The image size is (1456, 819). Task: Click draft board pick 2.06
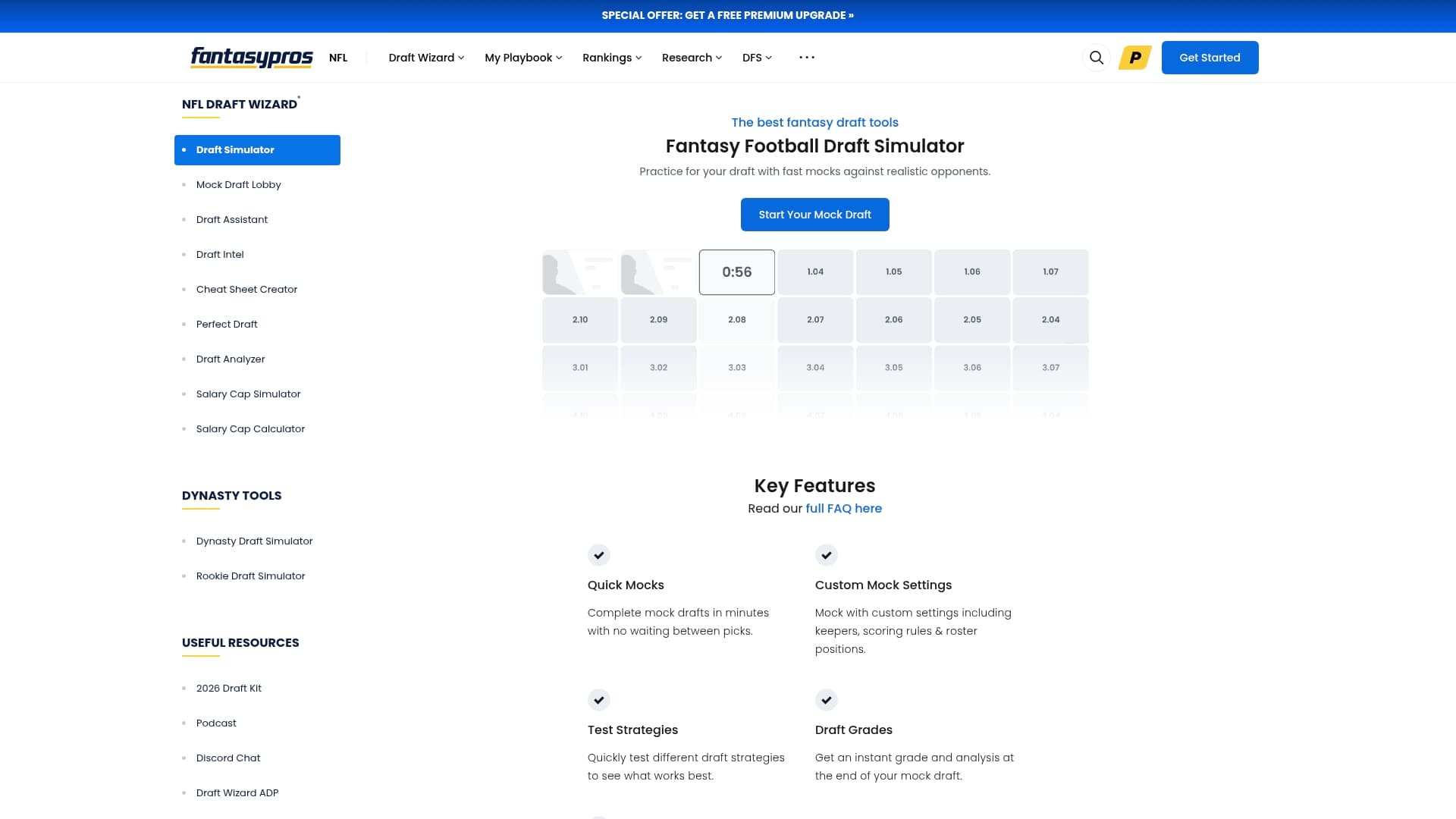893,320
